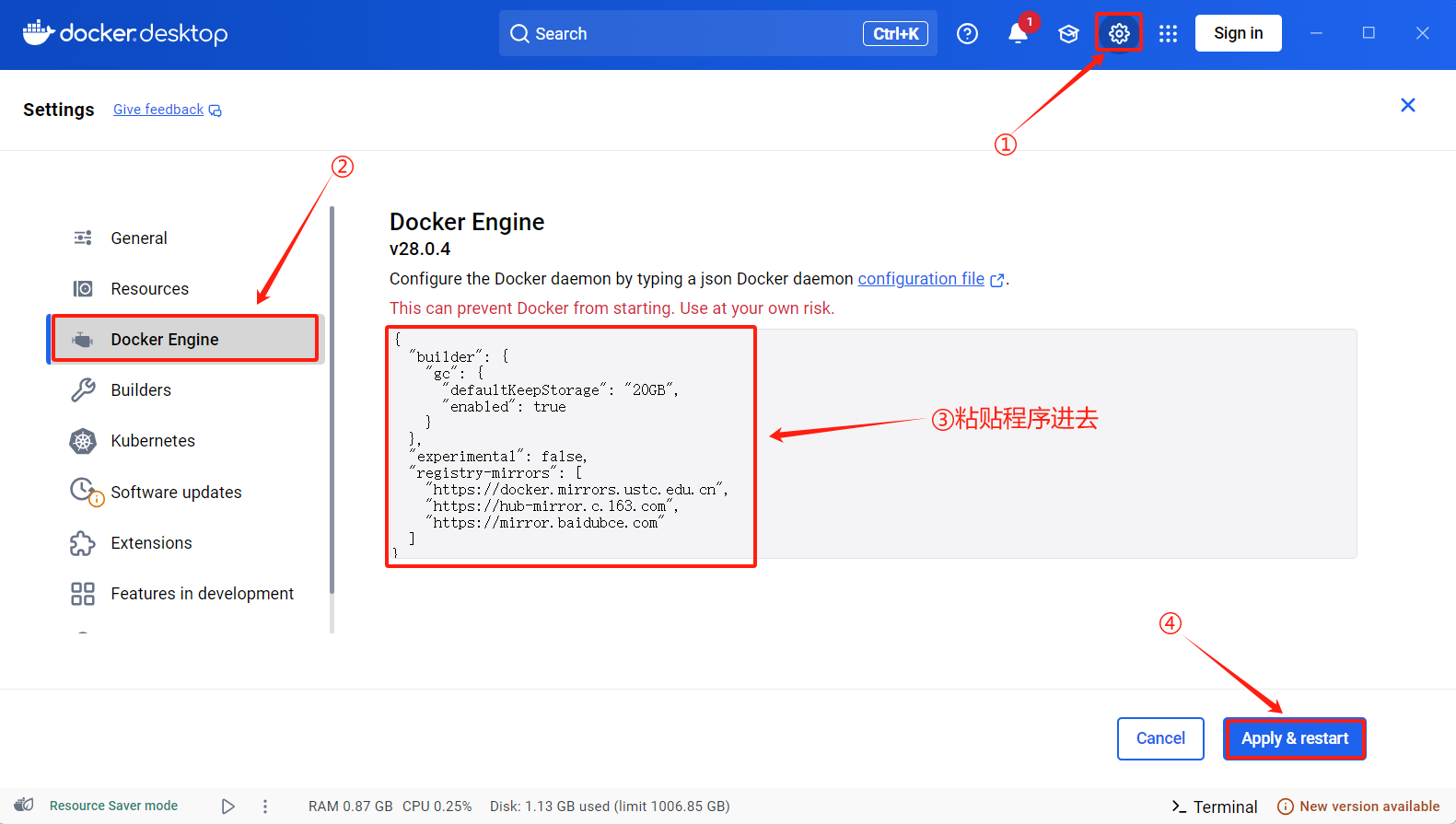This screenshot has height=824, width=1456.
Task: Select Software updates settings tab
Action: point(187,493)
